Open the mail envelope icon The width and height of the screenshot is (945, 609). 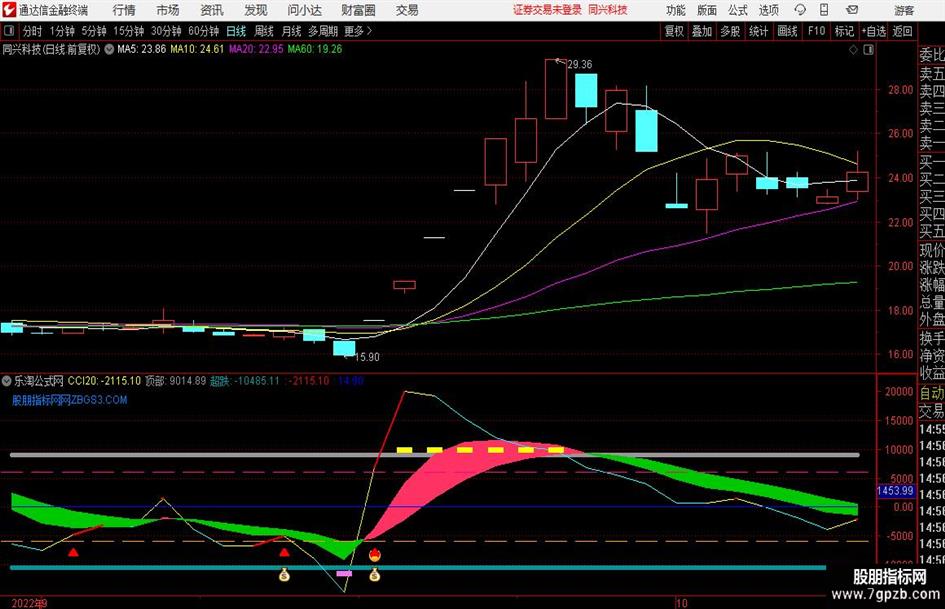click(852, 10)
